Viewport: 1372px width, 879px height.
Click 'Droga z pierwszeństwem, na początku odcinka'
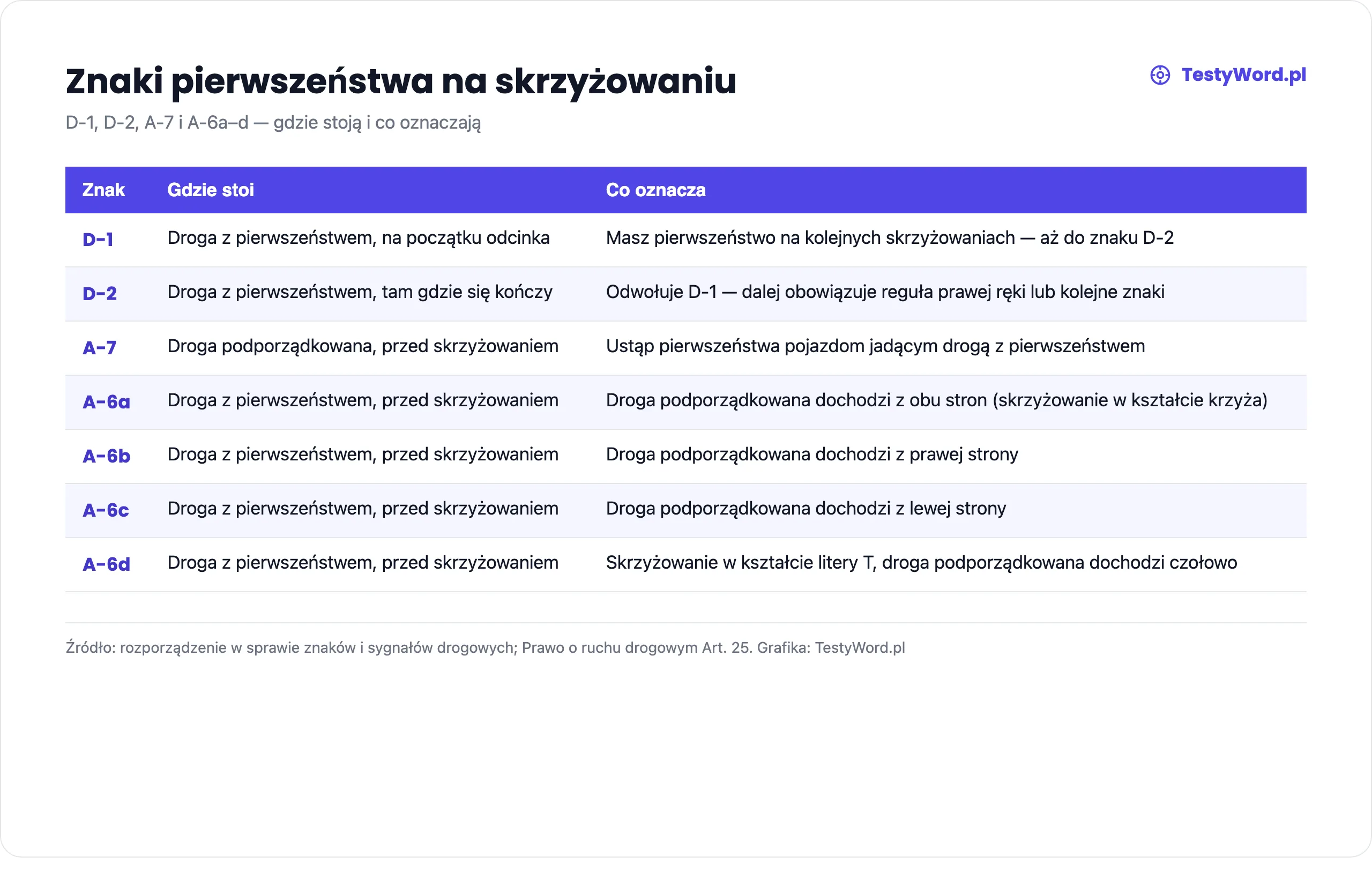coord(359,238)
